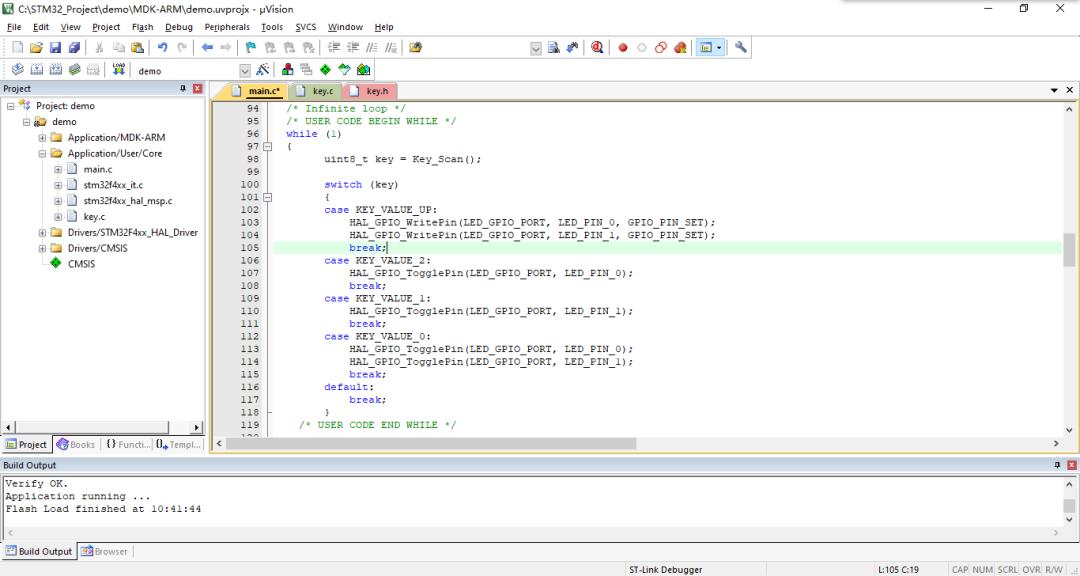Expand the Drivers/STM32F4xx_HAL_Driver folder
Viewport: 1080px width, 576px height.
[x=42, y=233]
